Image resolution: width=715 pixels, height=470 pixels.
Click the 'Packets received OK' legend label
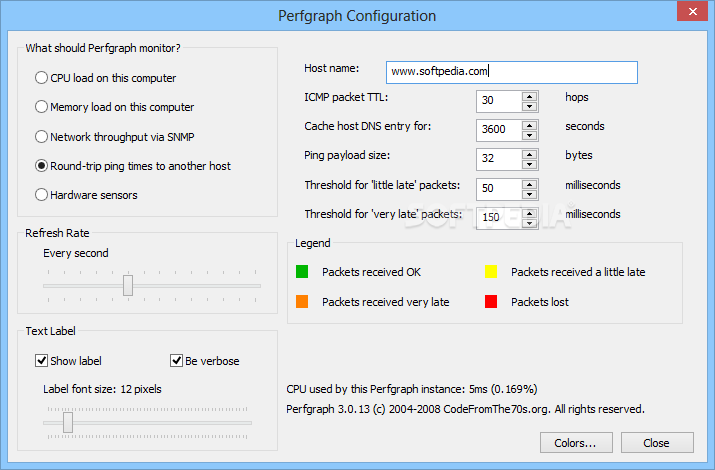[x=371, y=272]
